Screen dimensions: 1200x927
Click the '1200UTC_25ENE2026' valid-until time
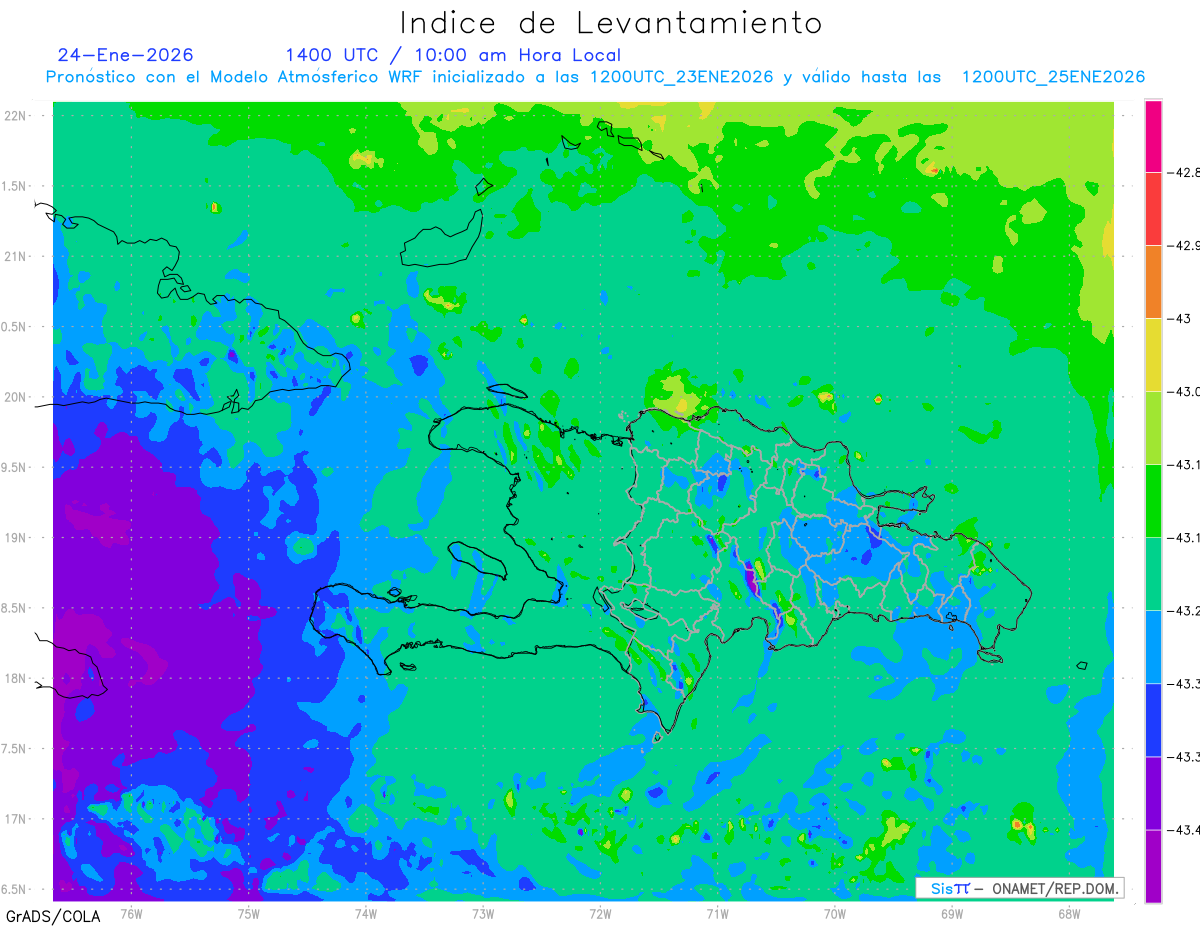[x=1053, y=77]
